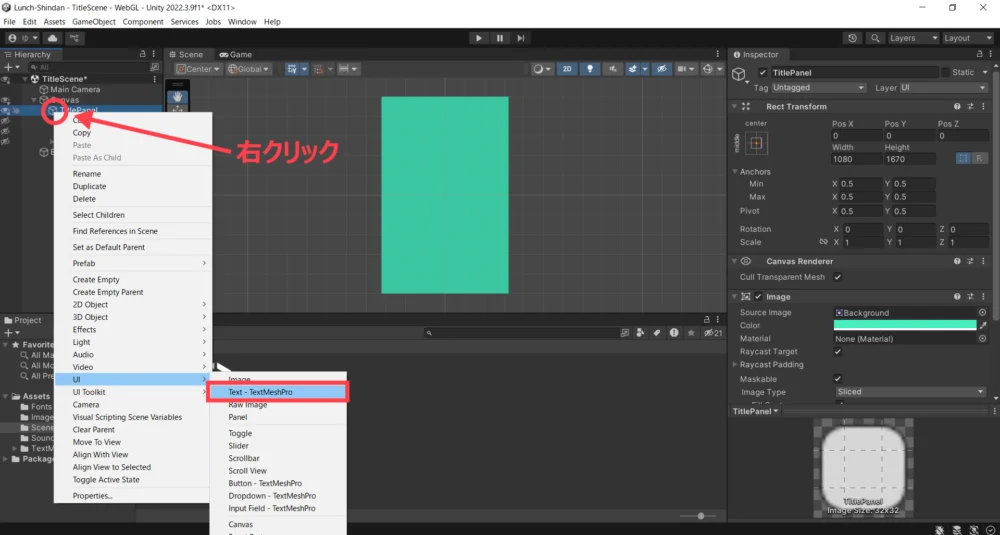Screen dimensions: 1000x535
Task: Open Rect Transform preset icon
Action: (x=970, y=106)
